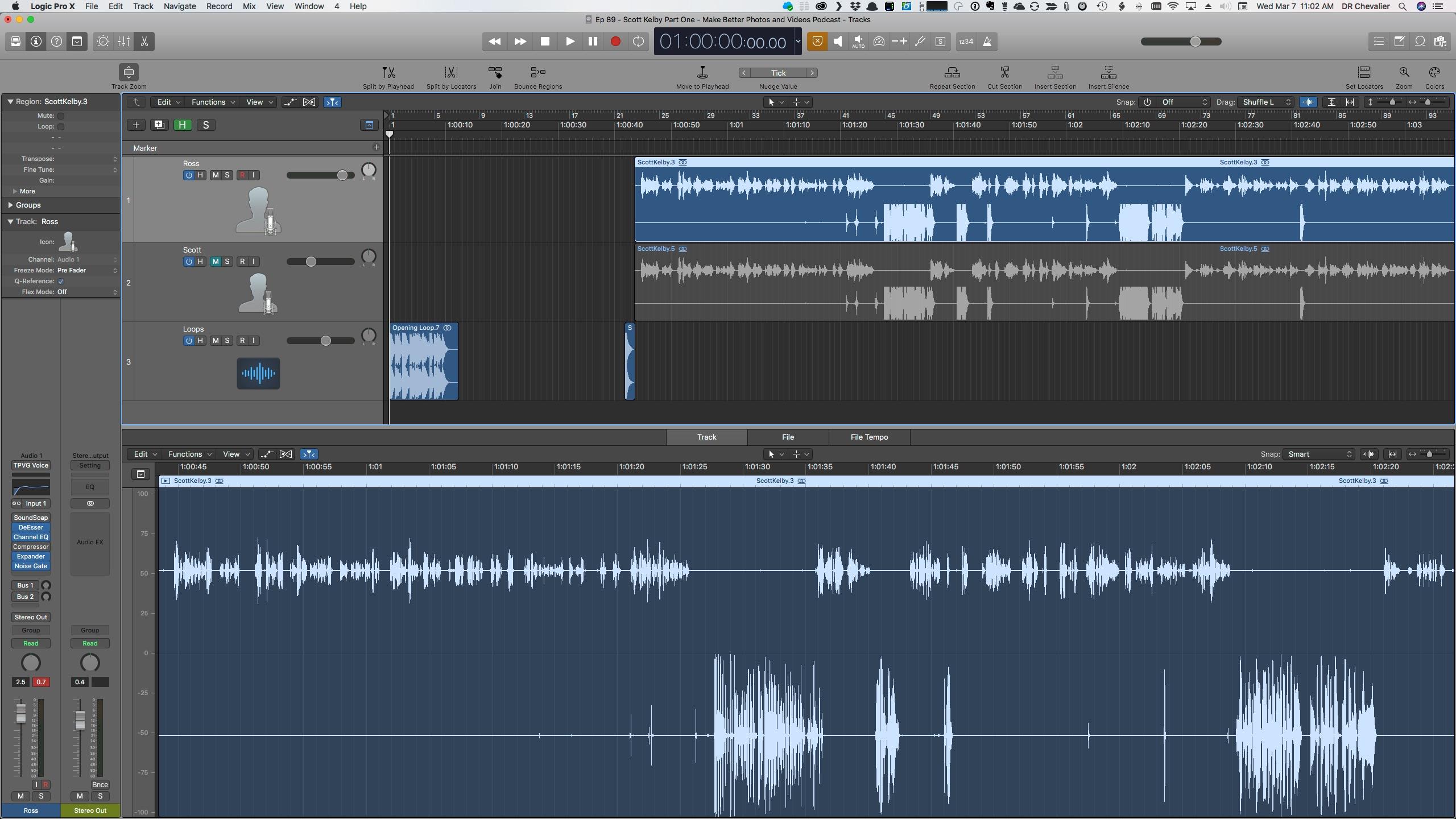This screenshot has width=1456, height=819.
Task: Toggle the region Loop checkbox
Action: (61, 126)
